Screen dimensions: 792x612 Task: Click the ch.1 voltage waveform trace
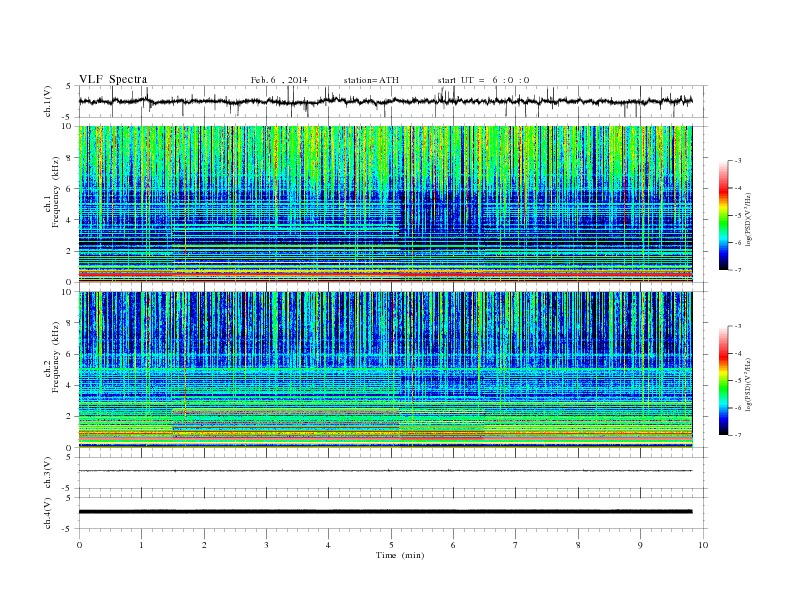pos(385,101)
